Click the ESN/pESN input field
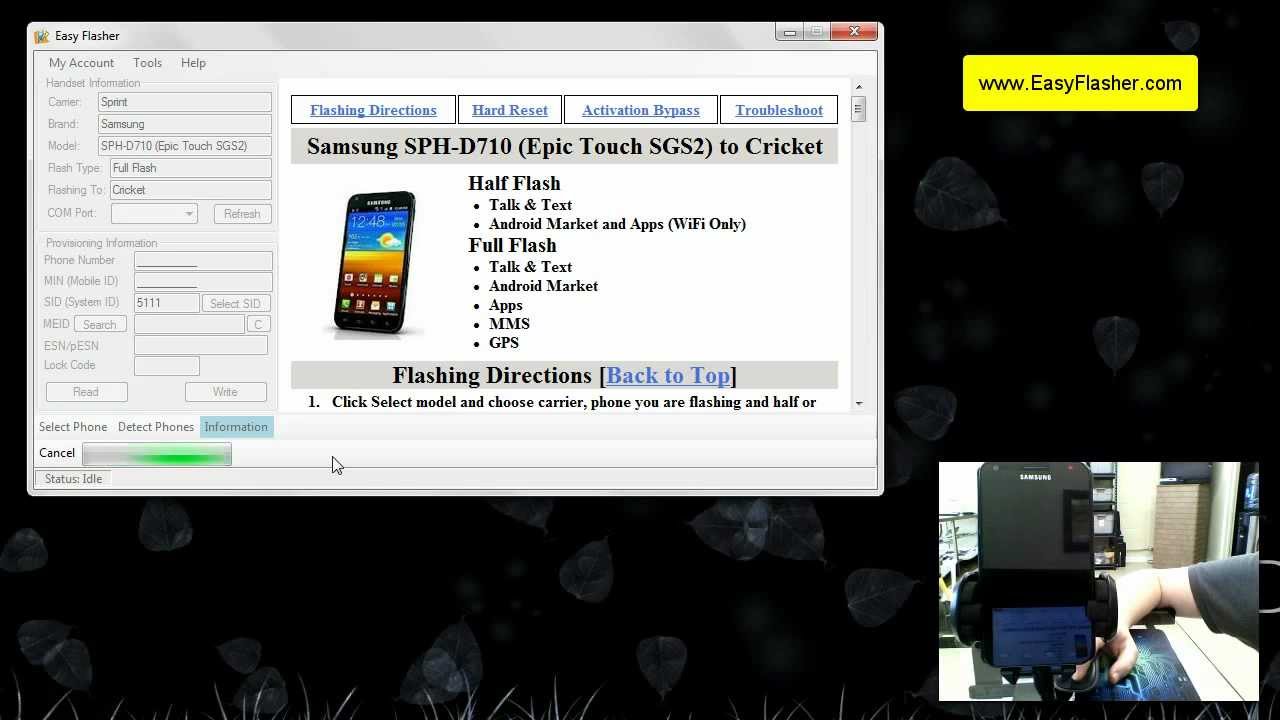 coord(201,345)
